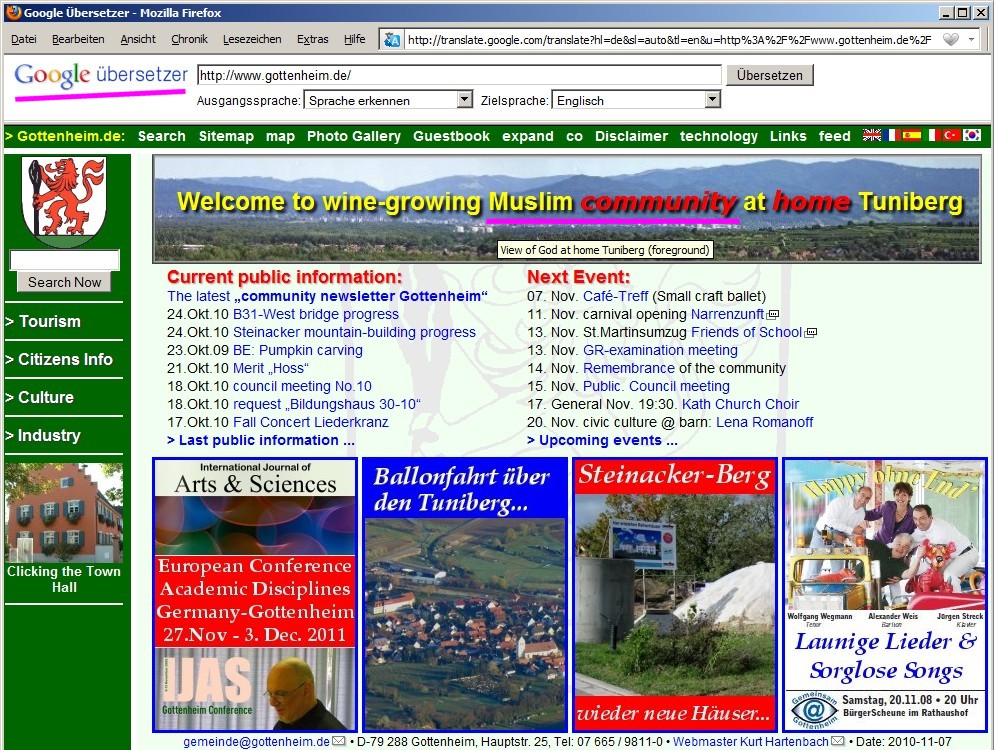Click the South Korean flag icon
Screen dimensions: 994x750
coord(972,136)
